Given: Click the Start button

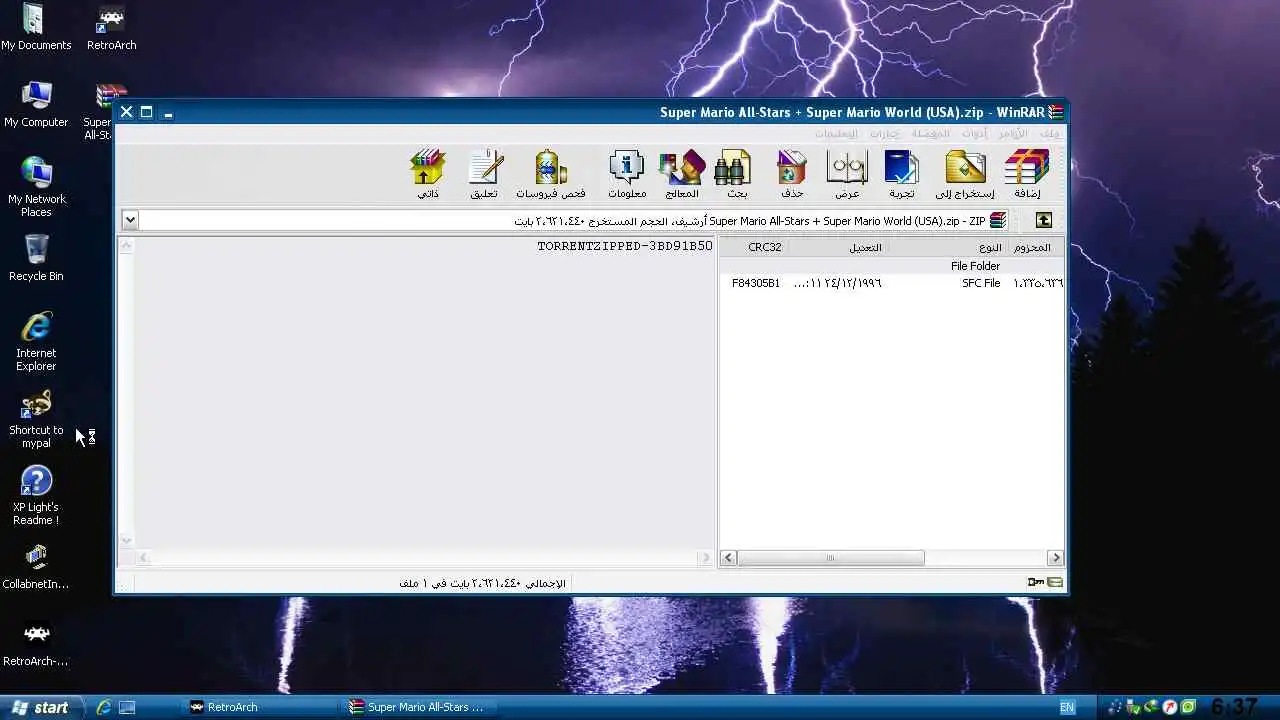Looking at the screenshot, I should pos(40,707).
